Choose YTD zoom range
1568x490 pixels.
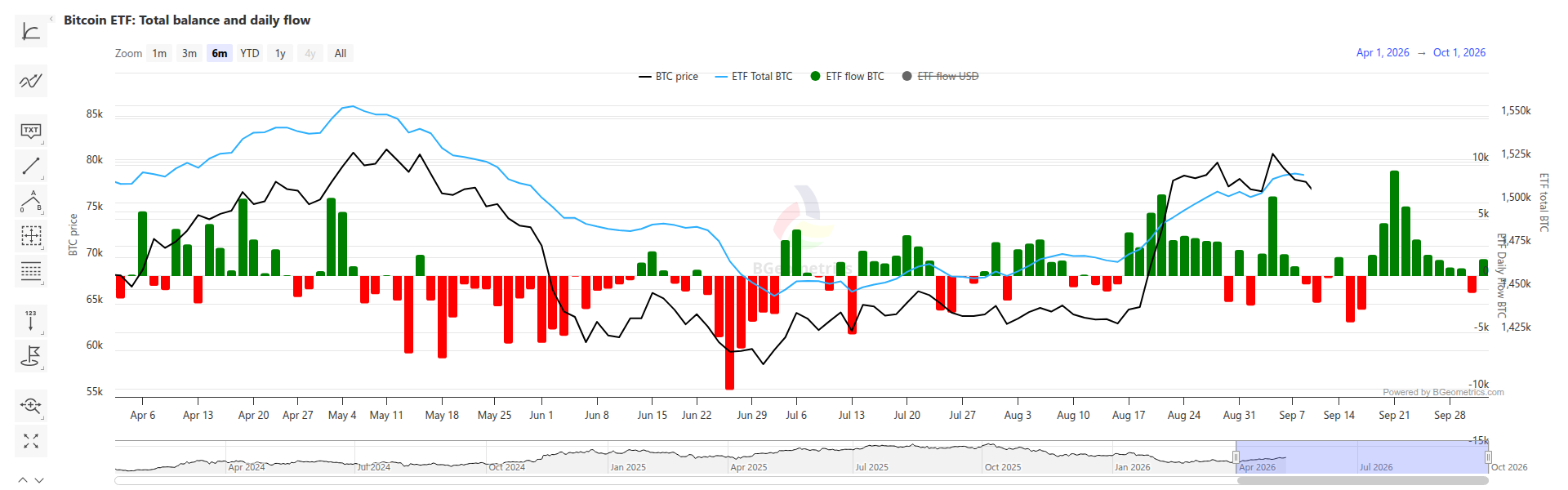coord(250,53)
